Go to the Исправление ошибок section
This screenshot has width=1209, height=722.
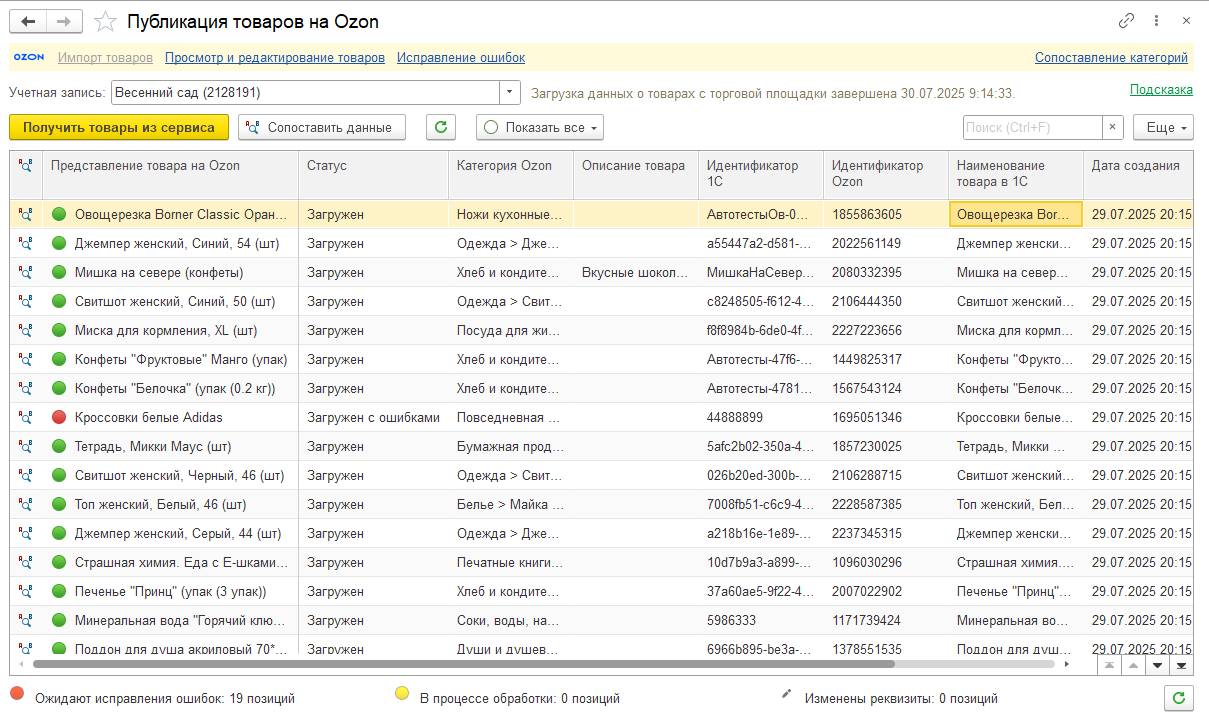point(461,58)
